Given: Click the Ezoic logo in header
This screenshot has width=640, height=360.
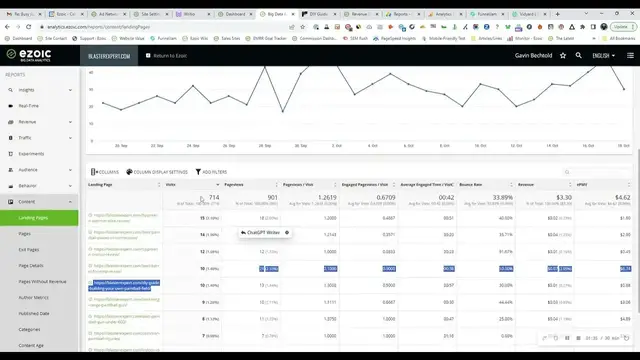Looking at the screenshot, I should coord(29,55).
